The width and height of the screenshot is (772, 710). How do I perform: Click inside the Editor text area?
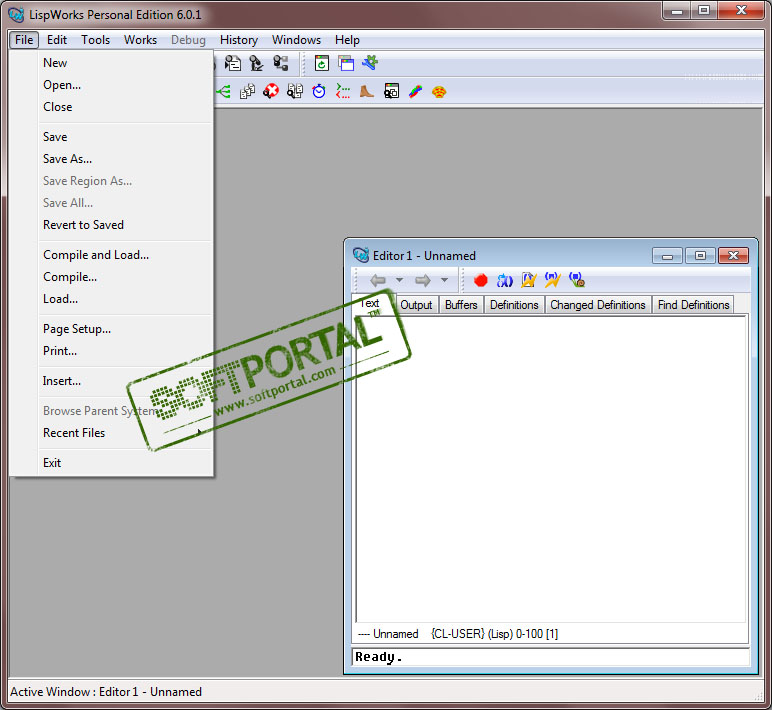pyautogui.click(x=550, y=469)
